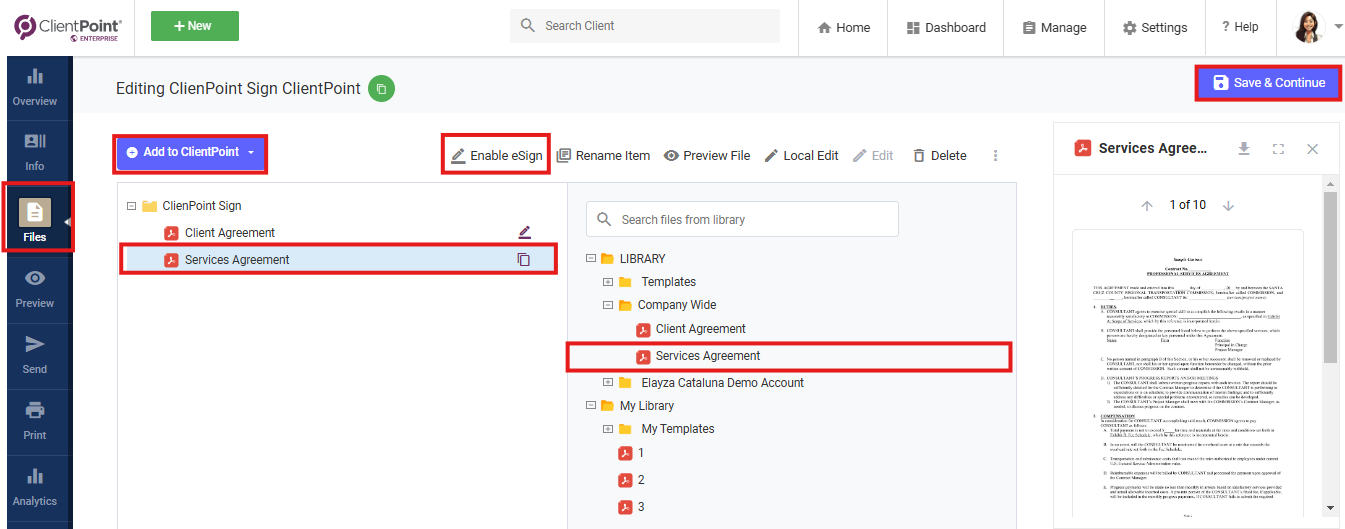Click the eSign pen icon on Client Agreement
The image size is (1345, 529).
pos(525,232)
